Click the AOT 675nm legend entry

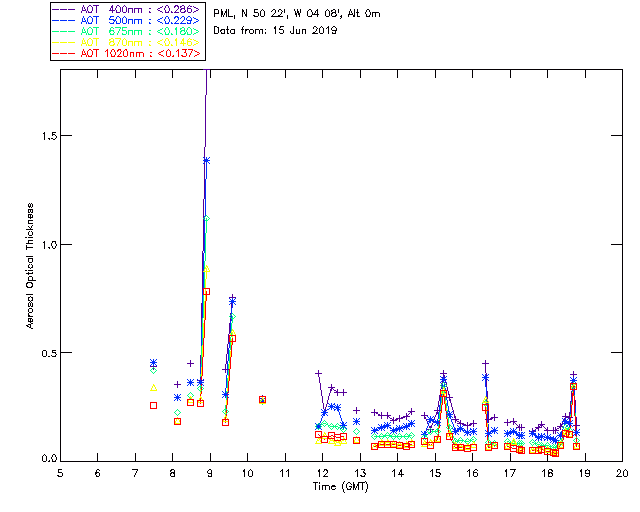point(127,31)
